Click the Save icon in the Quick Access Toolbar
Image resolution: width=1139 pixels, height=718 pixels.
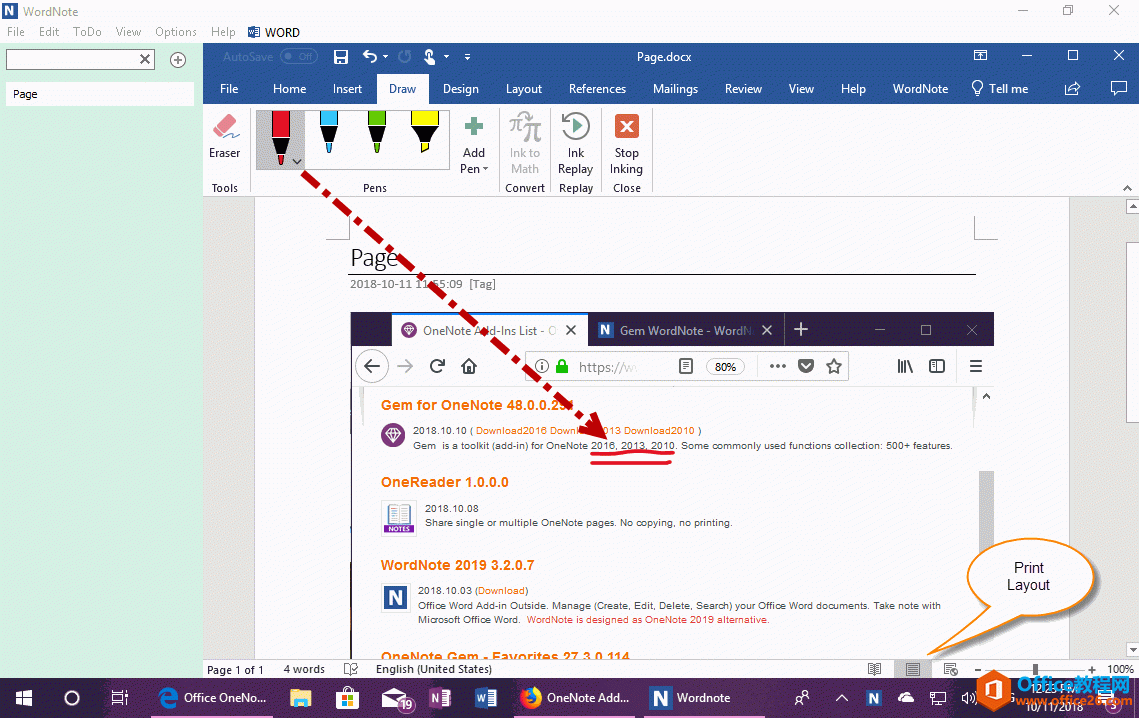[340, 57]
